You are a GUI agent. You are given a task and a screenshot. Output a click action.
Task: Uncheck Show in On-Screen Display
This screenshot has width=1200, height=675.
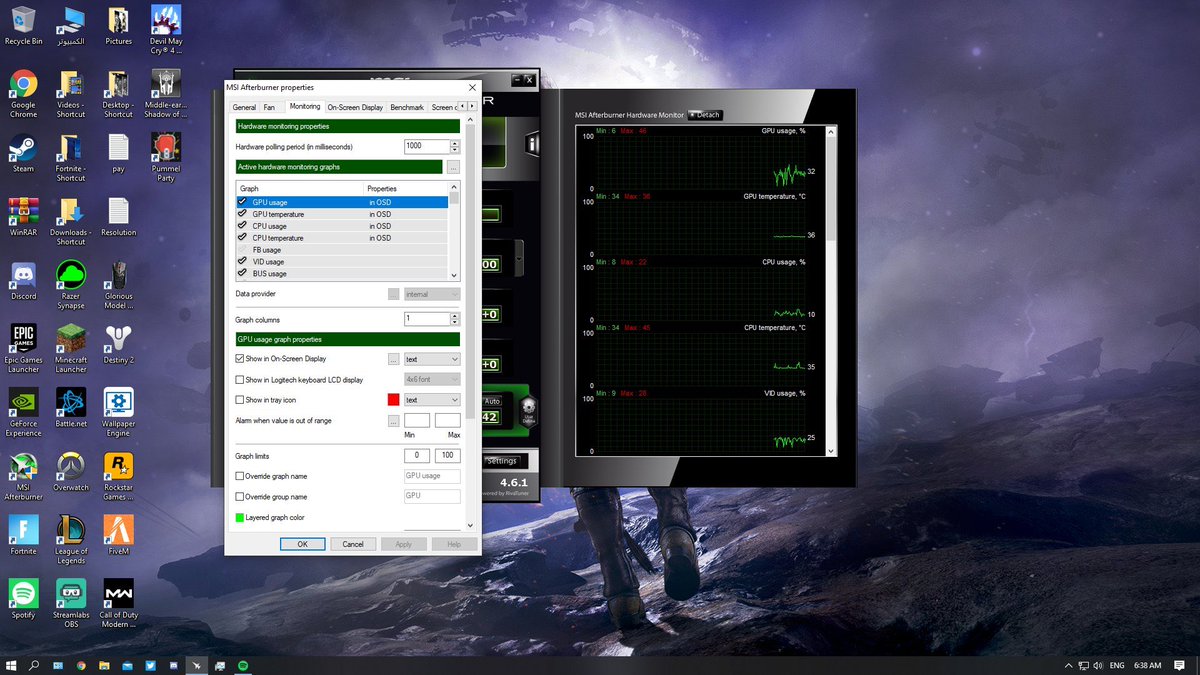click(x=240, y=358)
